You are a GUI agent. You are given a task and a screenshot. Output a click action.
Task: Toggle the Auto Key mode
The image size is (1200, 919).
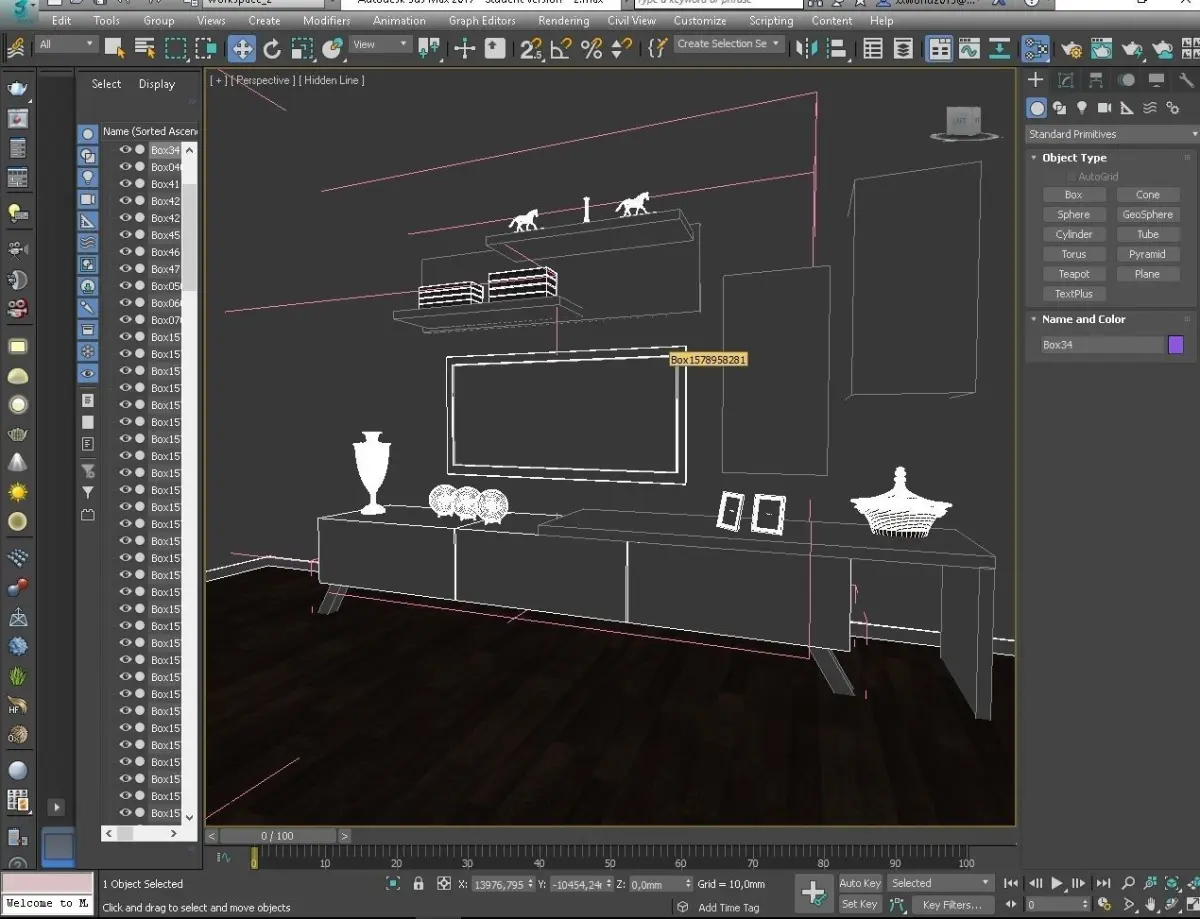(860, 883)
